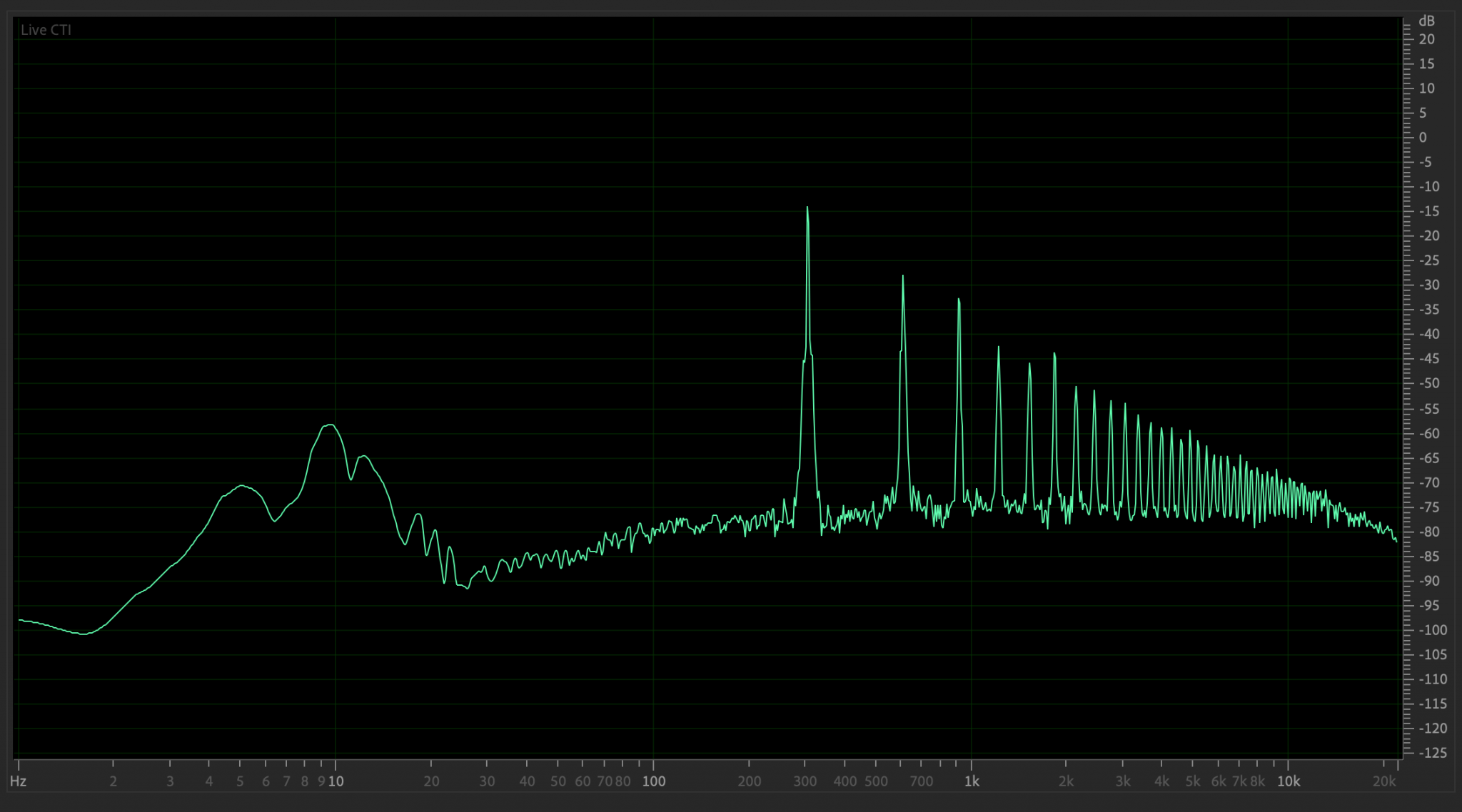Click the 10 Hz frequency axis label

coord(336,781)
